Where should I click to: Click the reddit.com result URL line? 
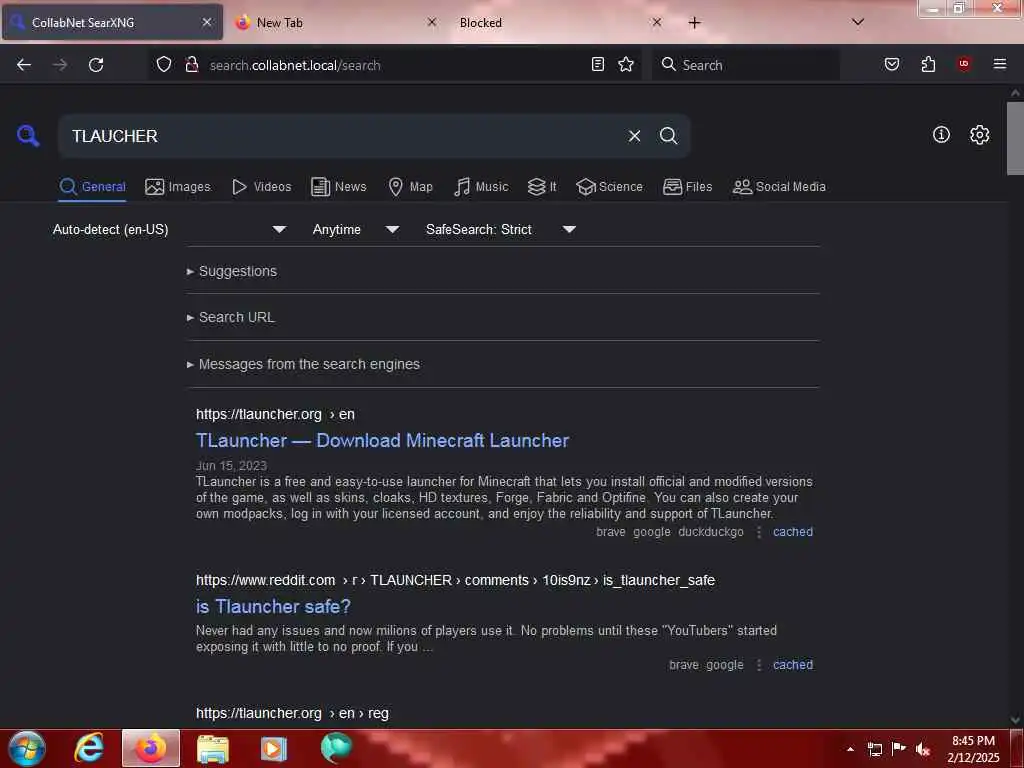455,580
